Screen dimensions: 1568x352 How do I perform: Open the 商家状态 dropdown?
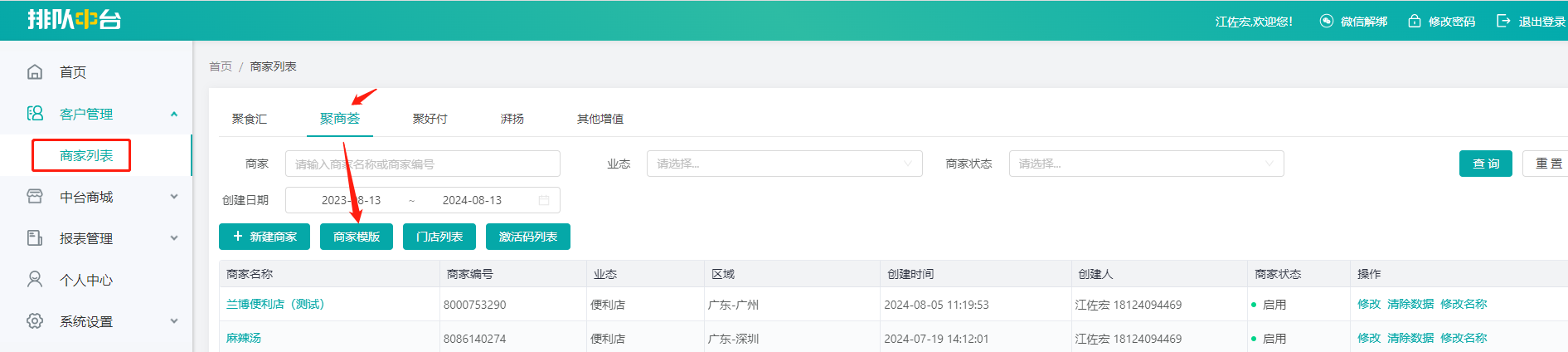pyautogui.click(x=1146, y=164)
